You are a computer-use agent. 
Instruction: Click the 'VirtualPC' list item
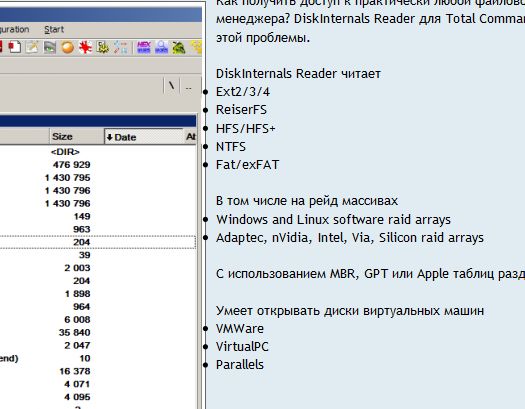[242, 347]
